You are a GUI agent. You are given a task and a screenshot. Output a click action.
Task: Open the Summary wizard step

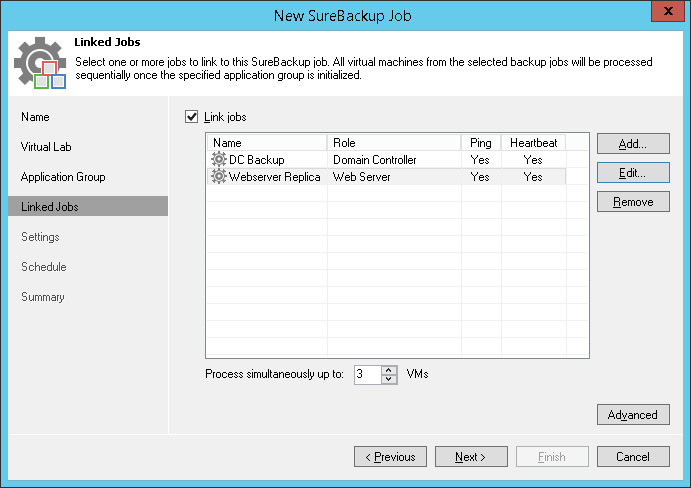point(43,297)
